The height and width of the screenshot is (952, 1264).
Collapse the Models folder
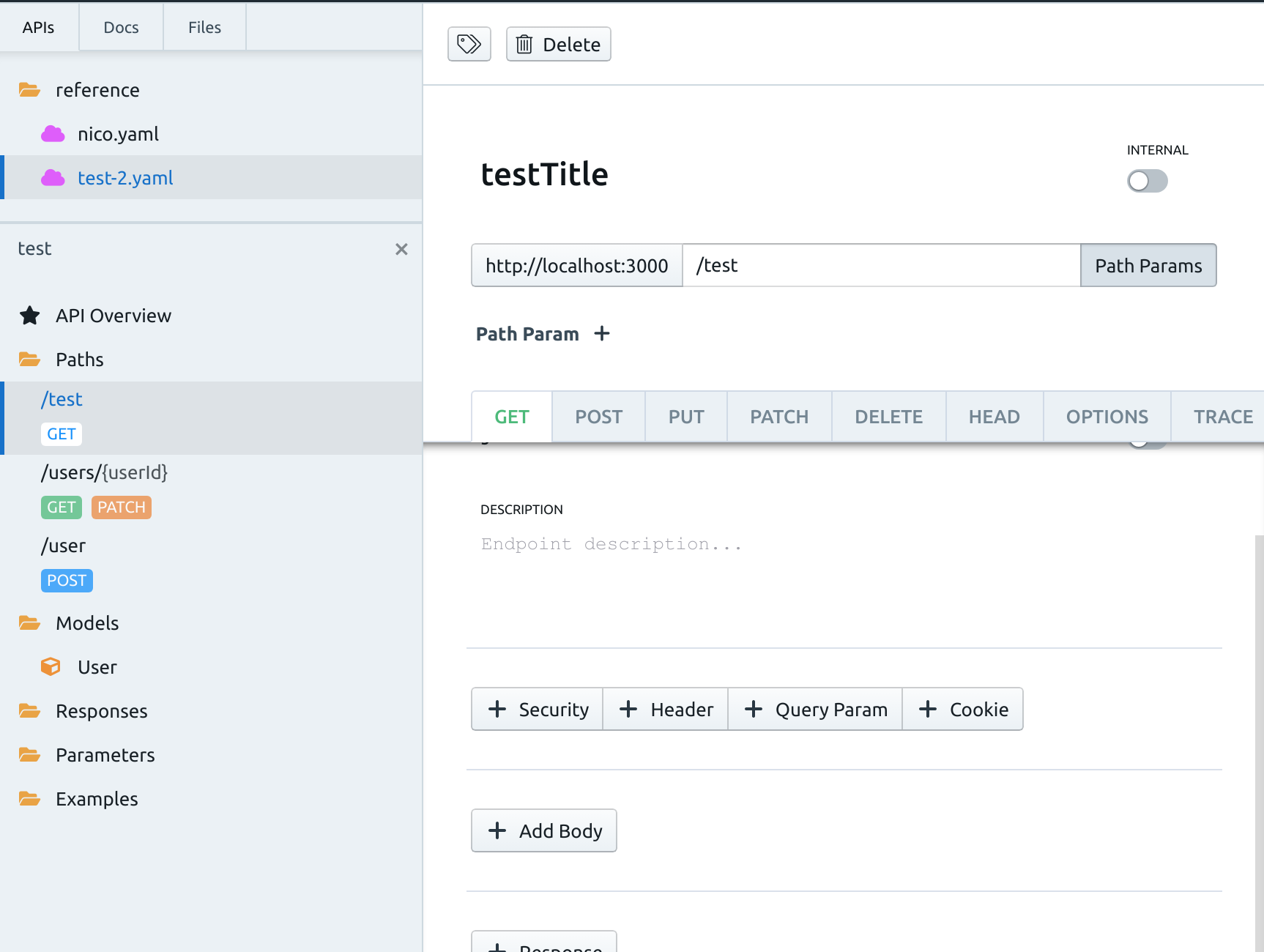(29, 622)
